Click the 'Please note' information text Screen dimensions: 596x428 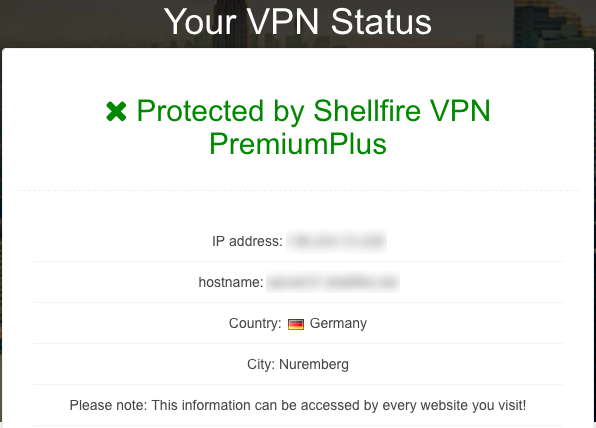pos(298,406)
